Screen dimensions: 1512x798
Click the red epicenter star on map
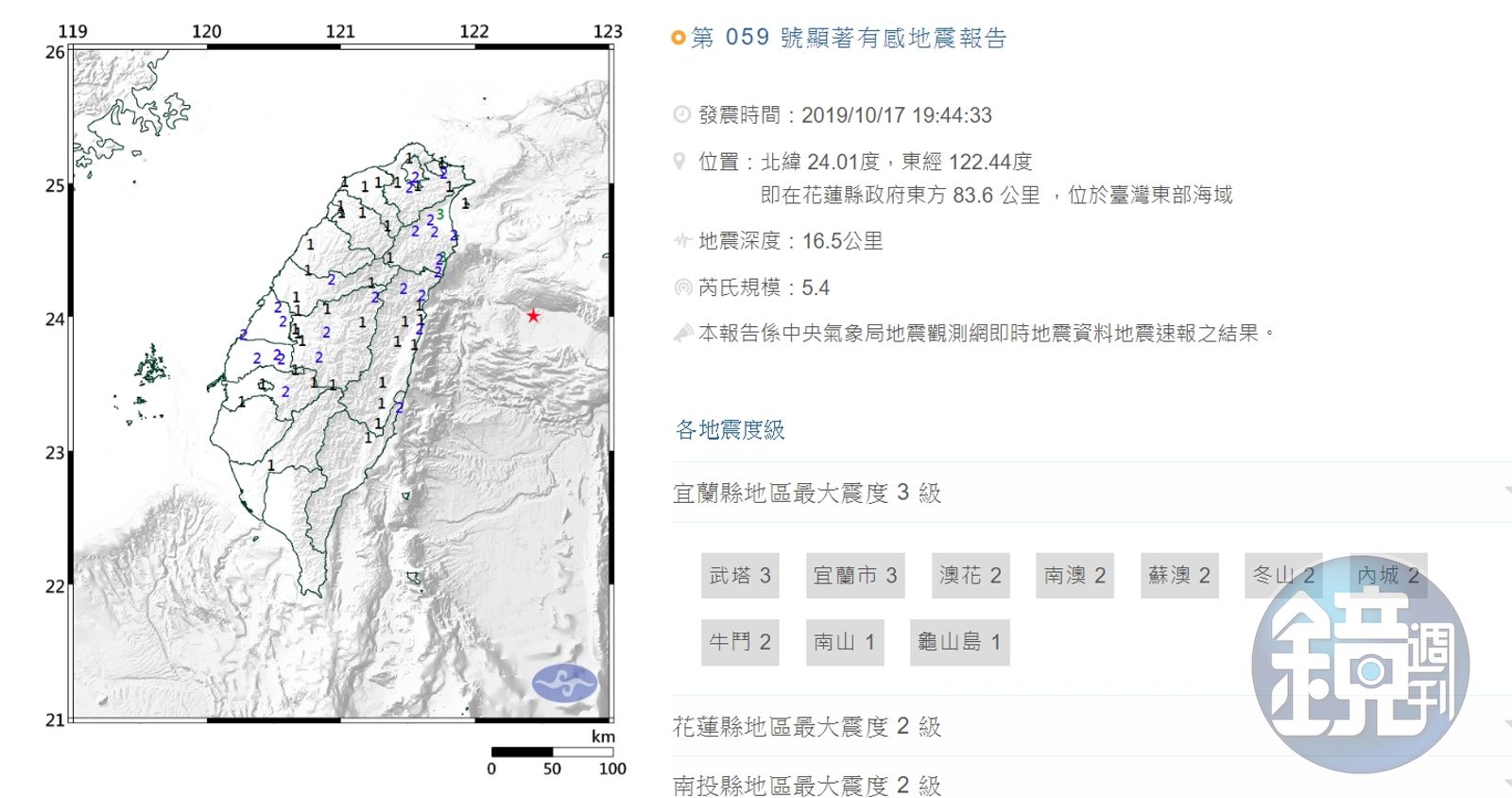tap(533, 316)
